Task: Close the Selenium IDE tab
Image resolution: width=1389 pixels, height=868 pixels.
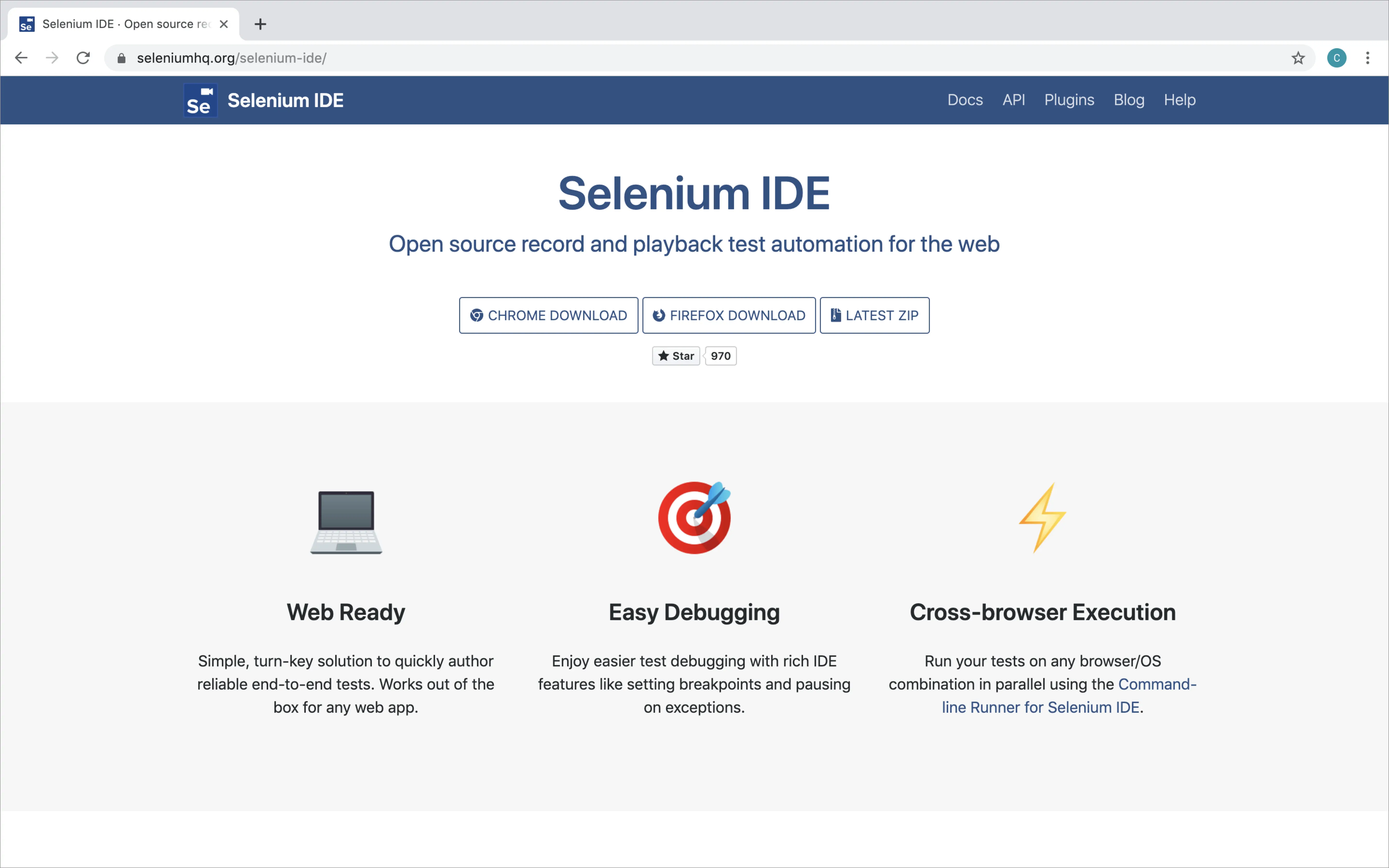Action: pos(224,24)
